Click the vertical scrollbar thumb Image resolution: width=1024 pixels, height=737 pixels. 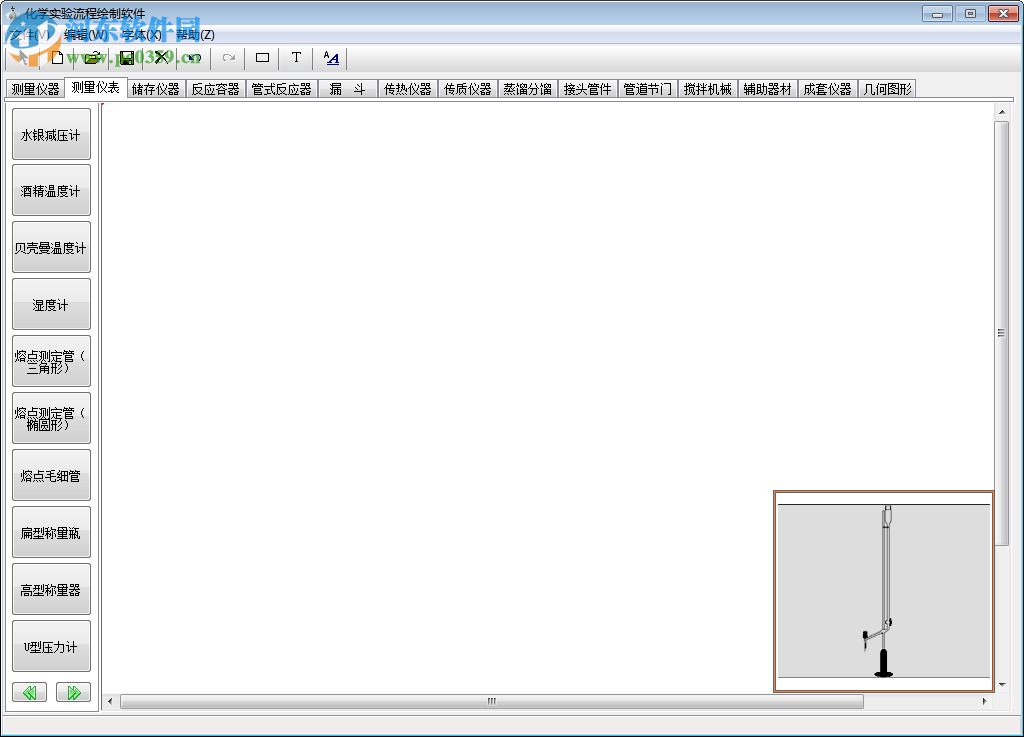[x=1002, y=333]
